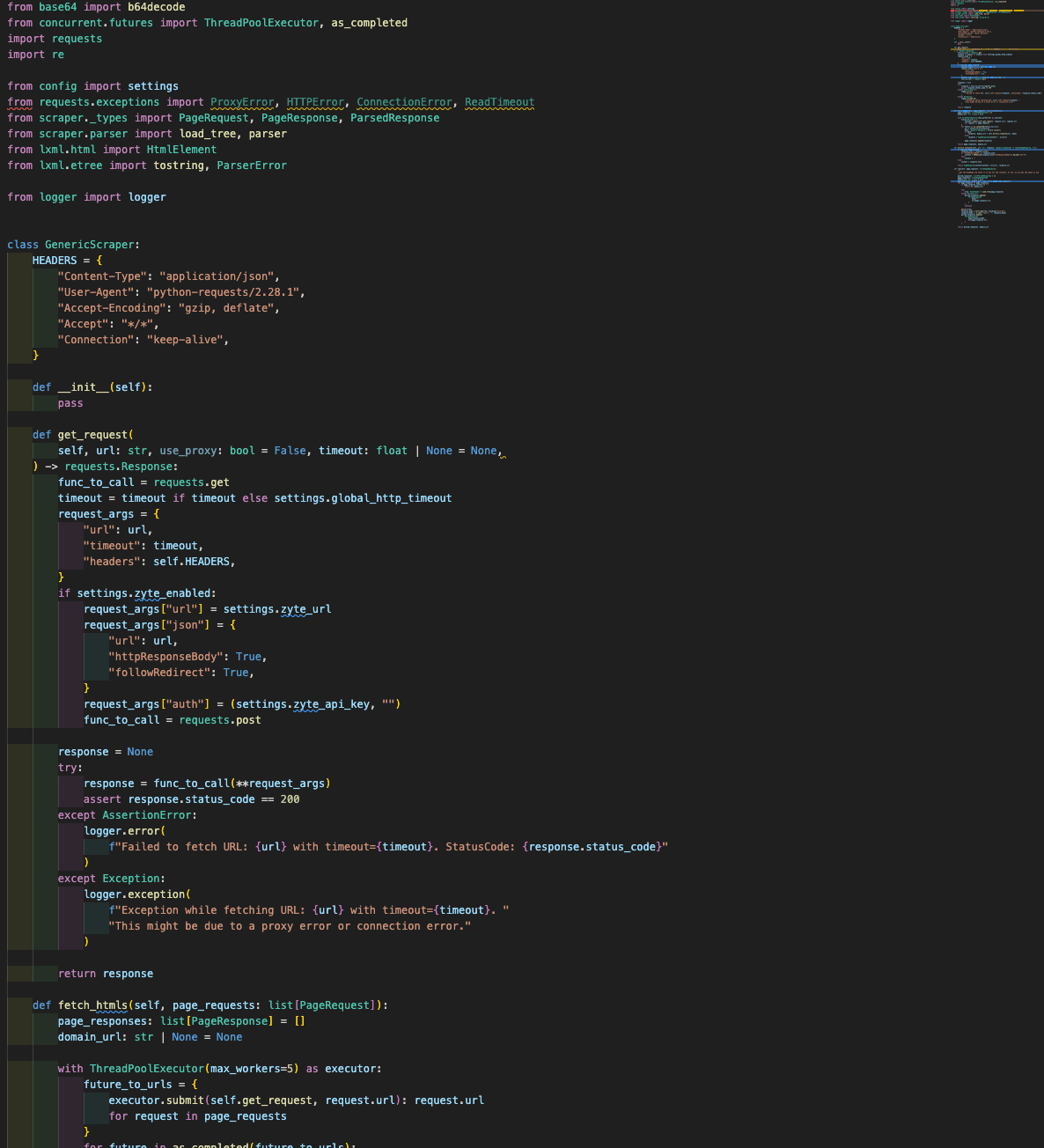This screenshot has height=1148, width=1044.
Task: Click "ParsedResponse" in the scraper._types import
Action: click(395, 118)
